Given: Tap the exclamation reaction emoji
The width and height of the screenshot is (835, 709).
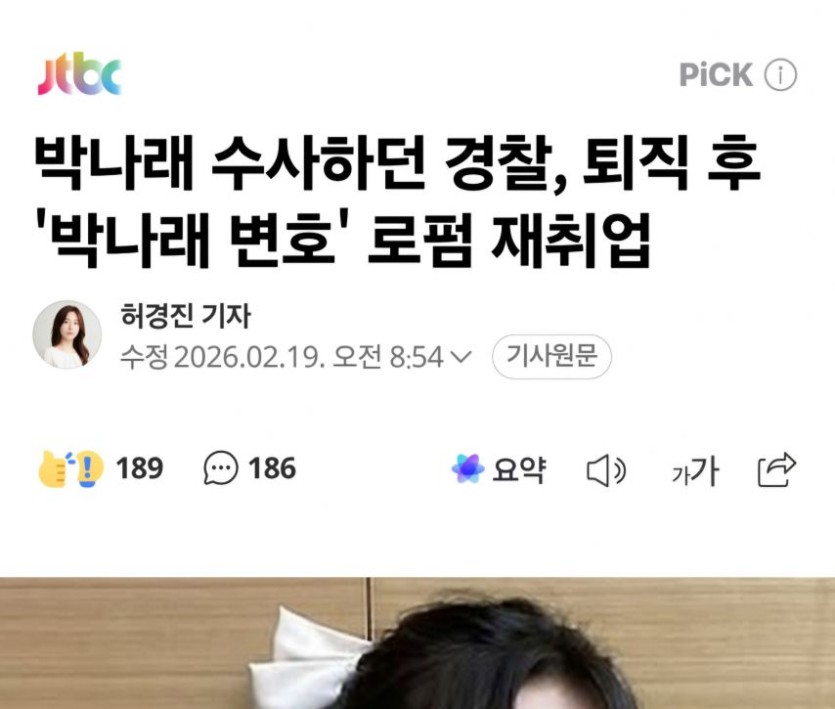Looking at the screenshot, I should point(88,469).
